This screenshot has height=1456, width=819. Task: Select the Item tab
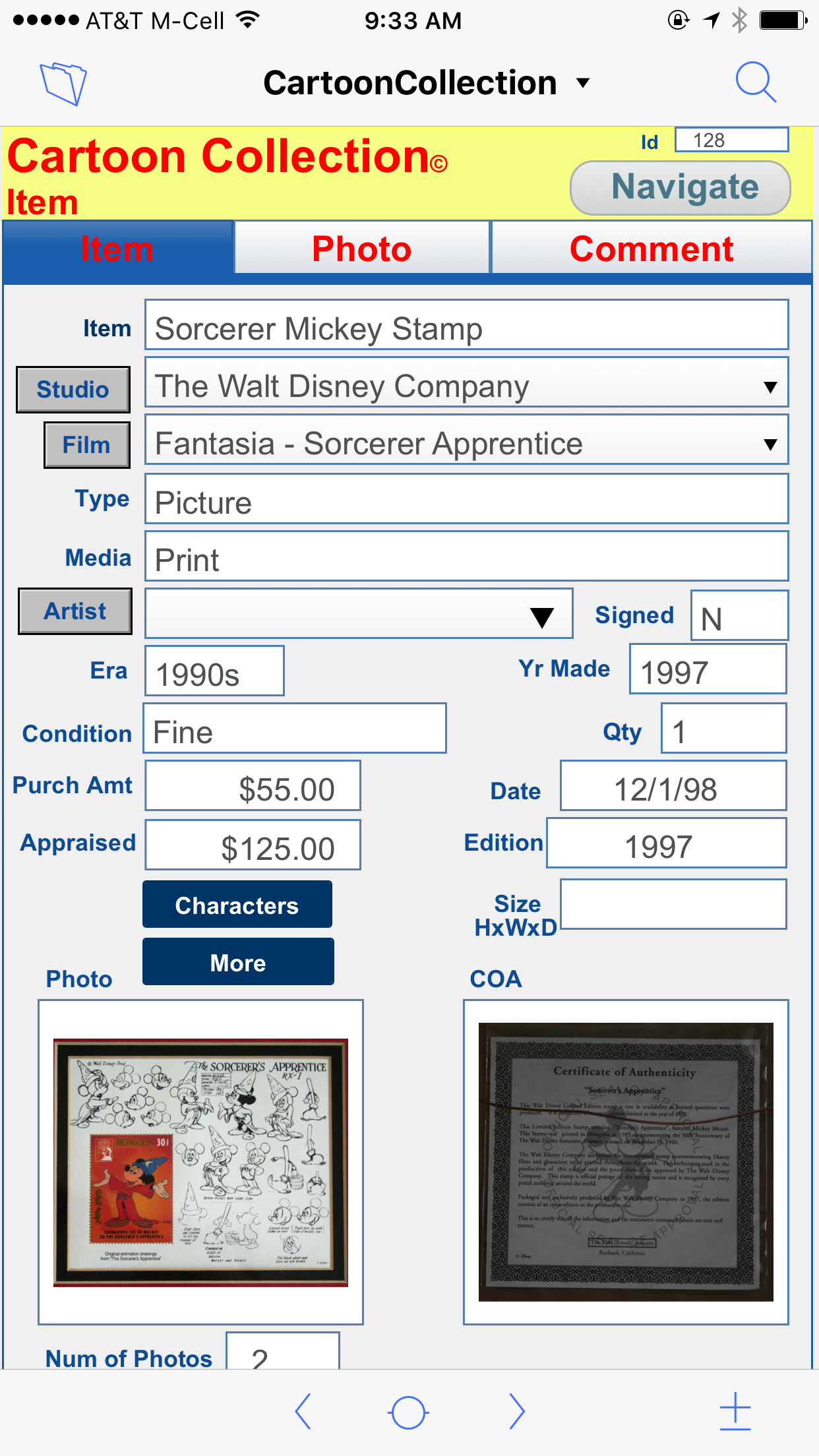coord(117,249)
